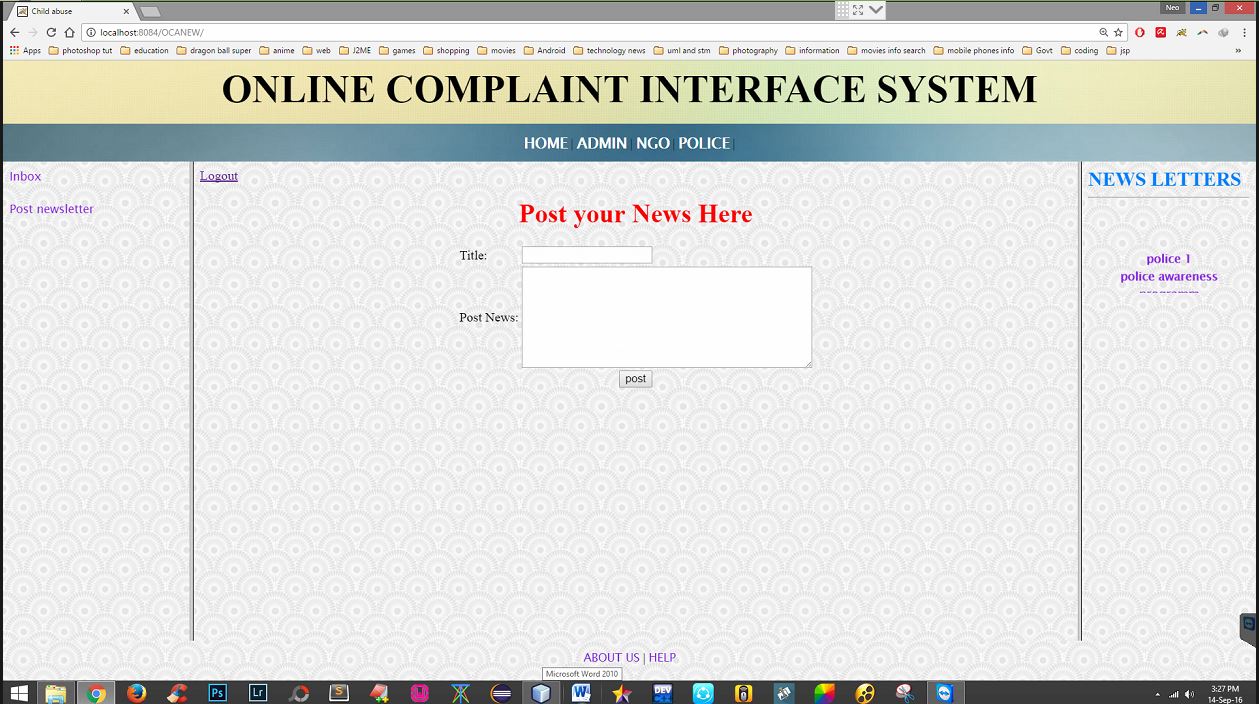
Task: Open the NGO navigation item
Action: [x=653, y=143]
